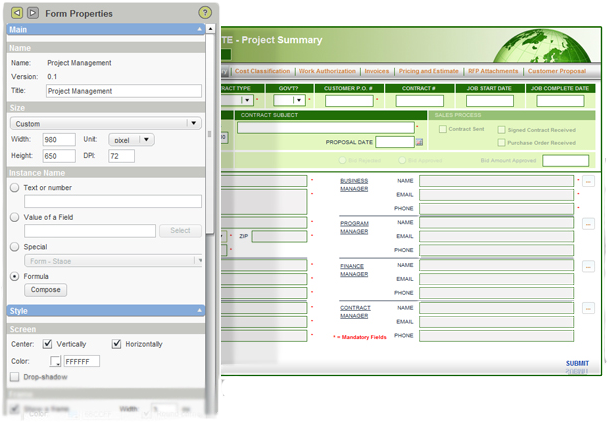Open the Pricing and Estimate tab

pyautogui.click(x=428, y=71)
